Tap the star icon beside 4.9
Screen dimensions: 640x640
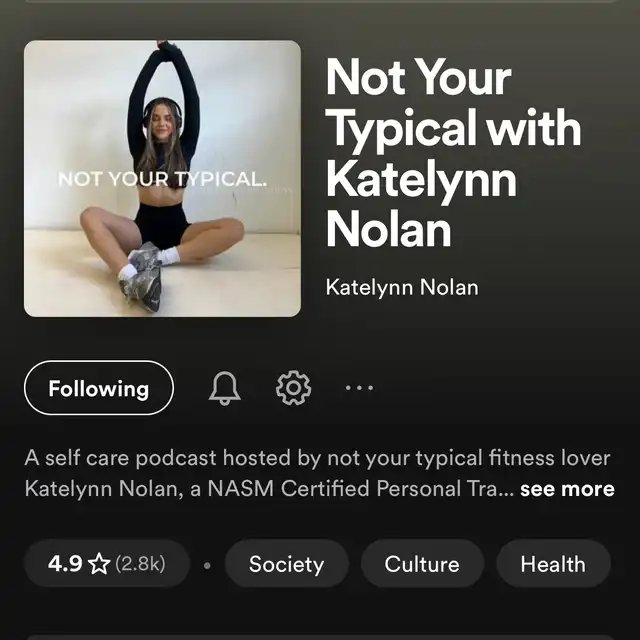pos(99,564)
